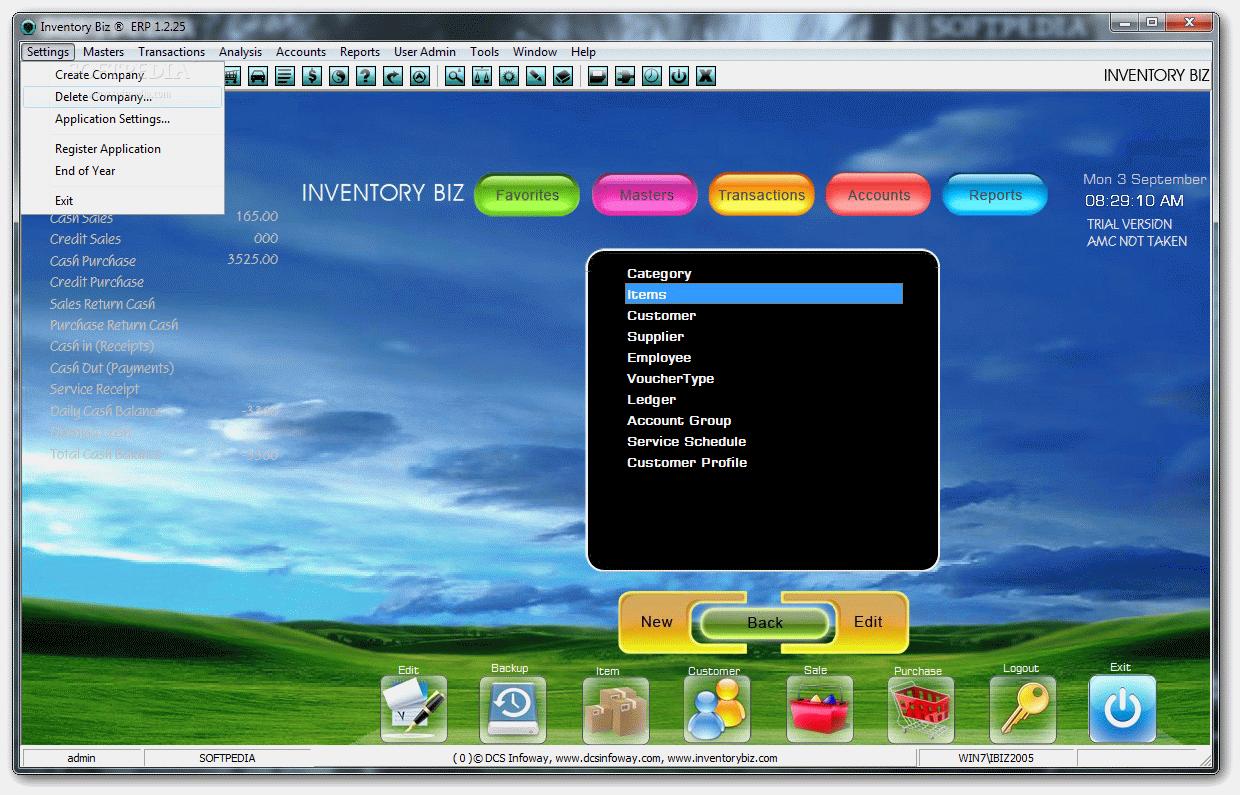Click the blue Reports button
This screenshot has height=795, width=1240.
click(995, 195)
